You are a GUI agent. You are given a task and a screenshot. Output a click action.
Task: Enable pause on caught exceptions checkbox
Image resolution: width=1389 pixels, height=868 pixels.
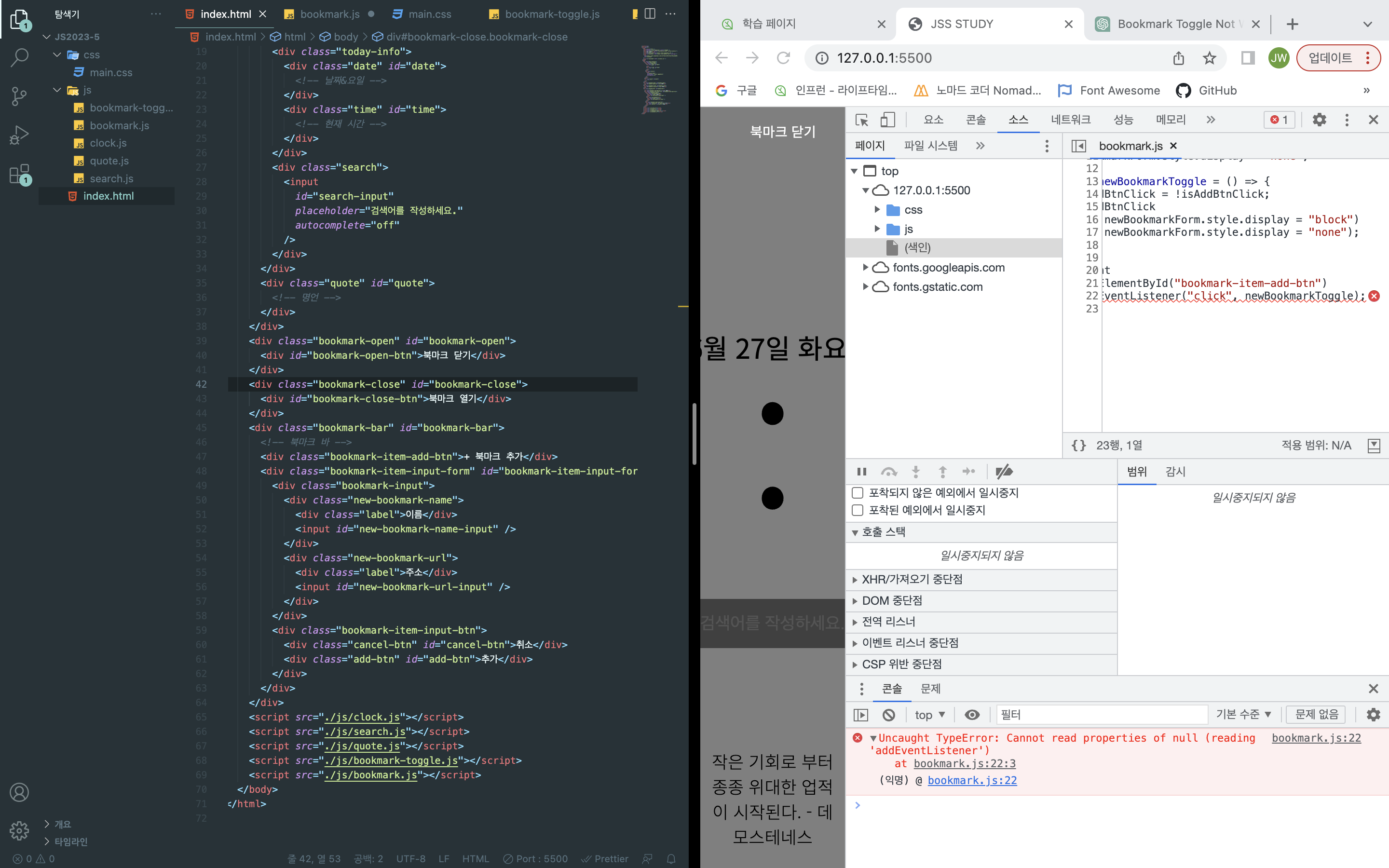858,510
